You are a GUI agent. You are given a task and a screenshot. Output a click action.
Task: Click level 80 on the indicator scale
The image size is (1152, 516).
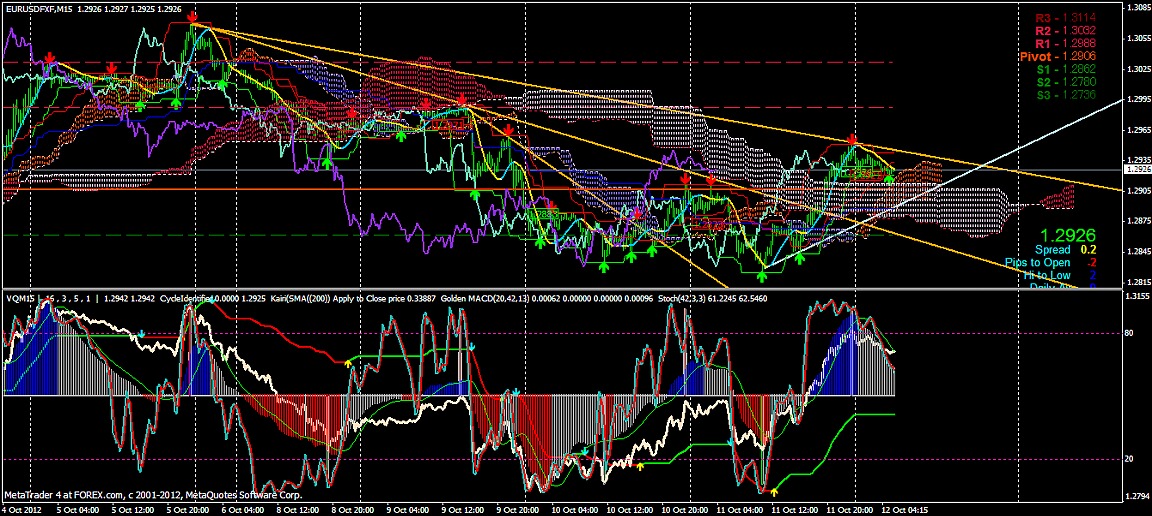(x=1130, y=333)
